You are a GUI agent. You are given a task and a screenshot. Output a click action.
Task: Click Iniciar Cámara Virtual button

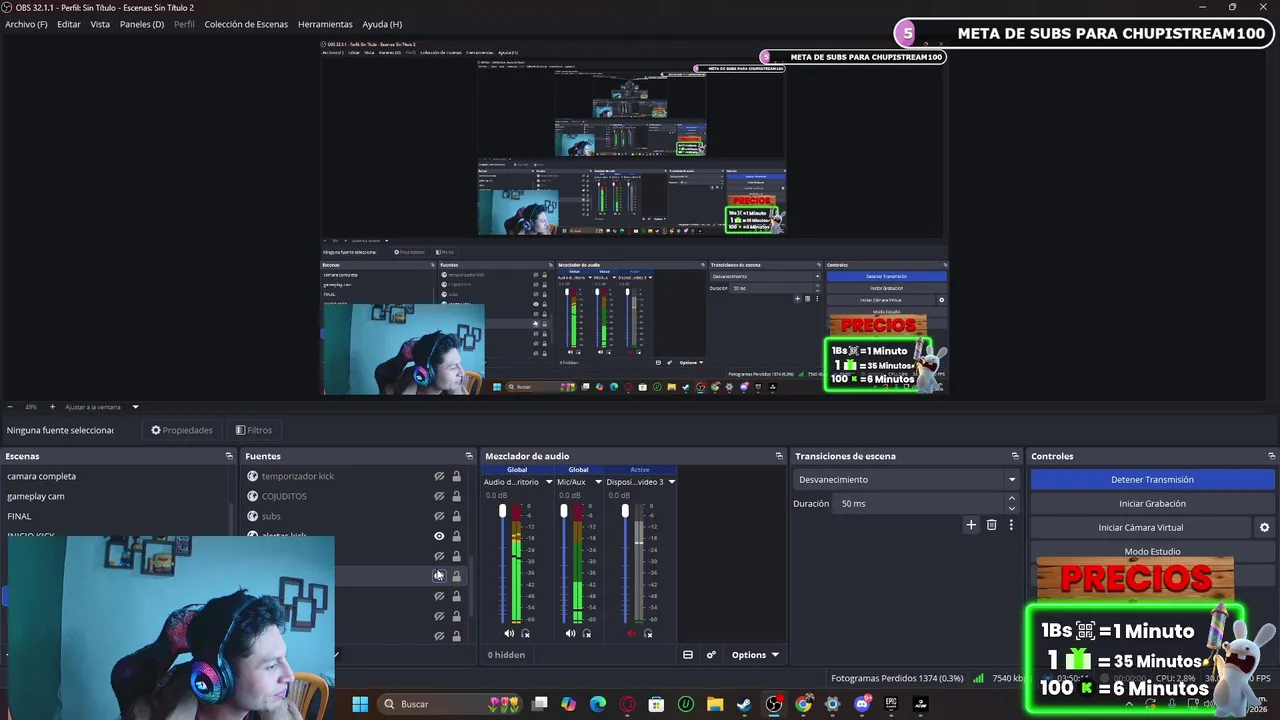coord(1140,527)
